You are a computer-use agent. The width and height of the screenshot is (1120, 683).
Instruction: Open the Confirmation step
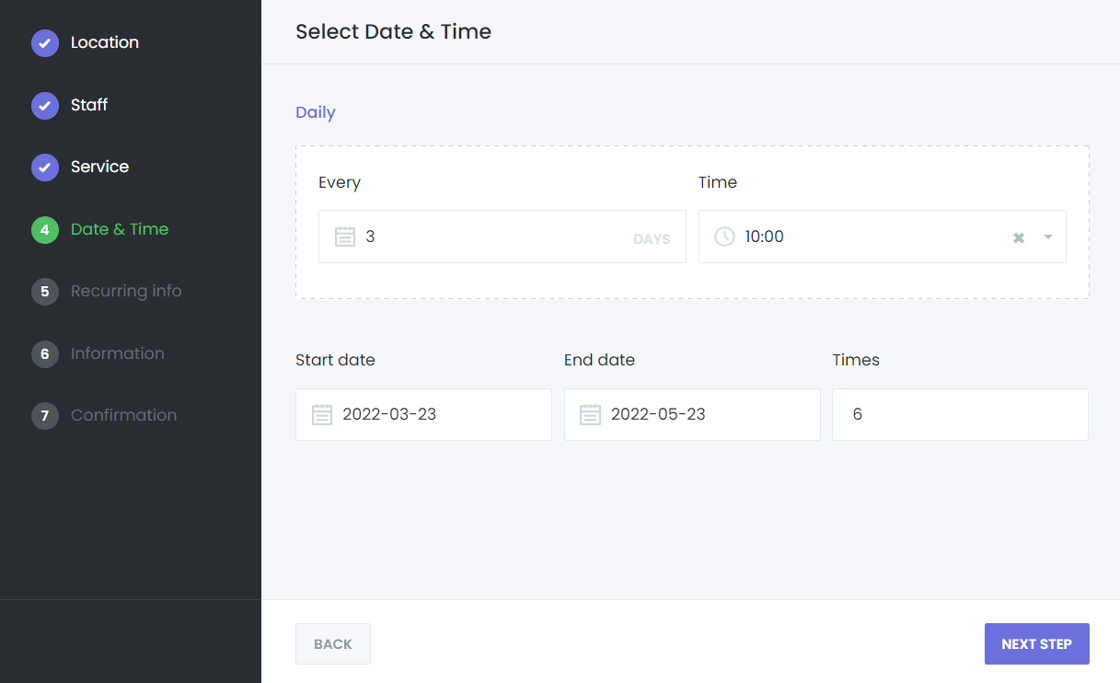click(123, 415)
